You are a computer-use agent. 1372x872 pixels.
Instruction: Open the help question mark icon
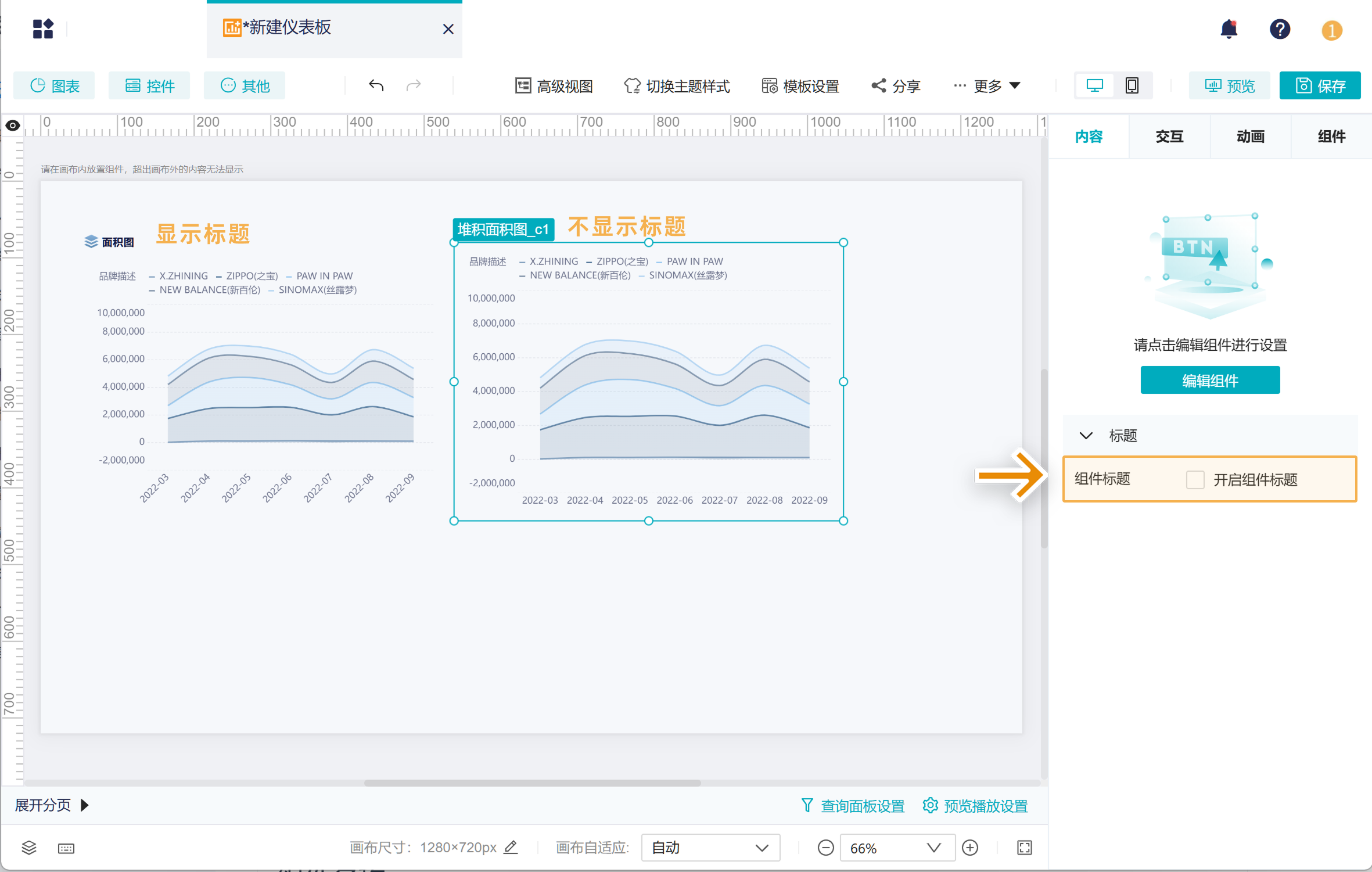[x=1280, y=29]
